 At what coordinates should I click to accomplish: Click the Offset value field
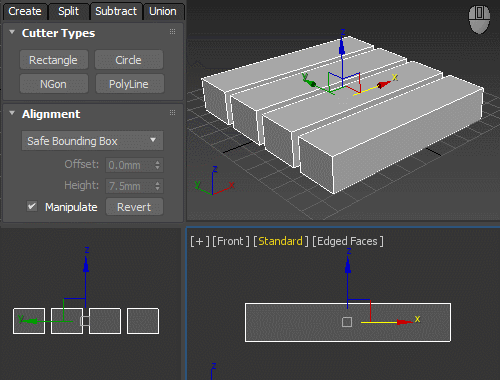[x=129, y=165]
